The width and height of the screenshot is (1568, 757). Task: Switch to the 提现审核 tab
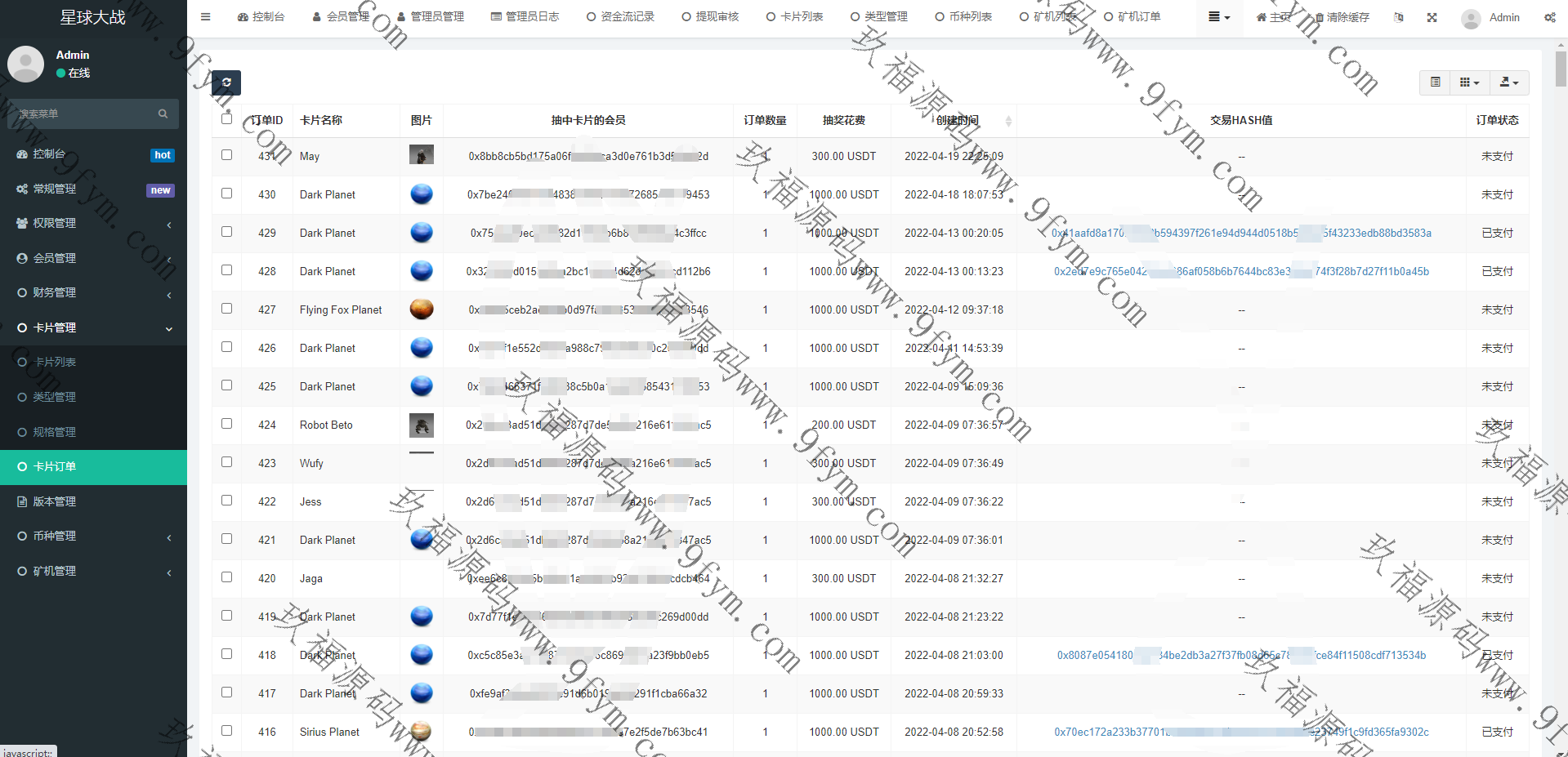(710, 16)
